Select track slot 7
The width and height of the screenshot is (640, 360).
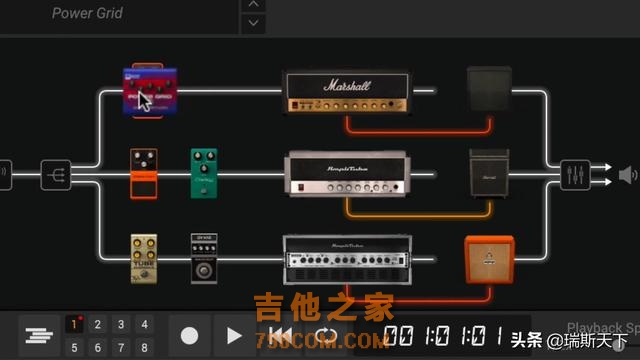pyautogui.click(x=121, y=348)
